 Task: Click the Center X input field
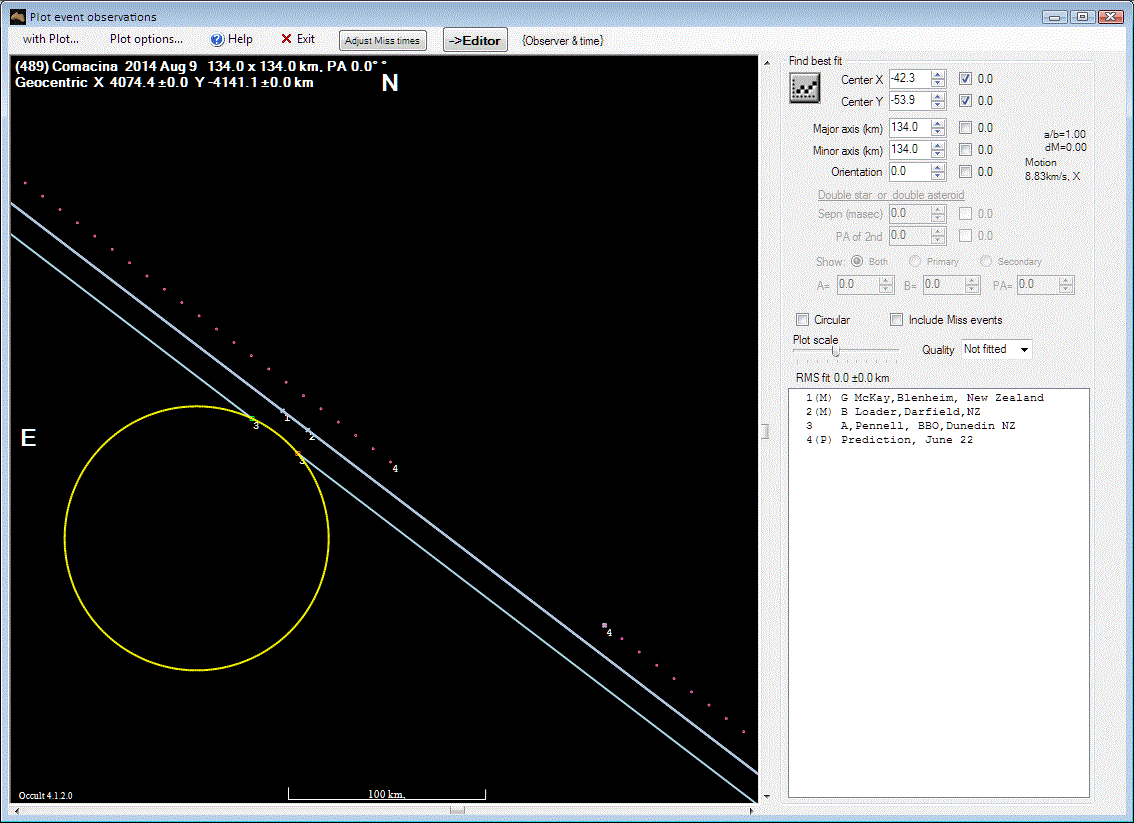pyautogui.click(x=910, y=79)
